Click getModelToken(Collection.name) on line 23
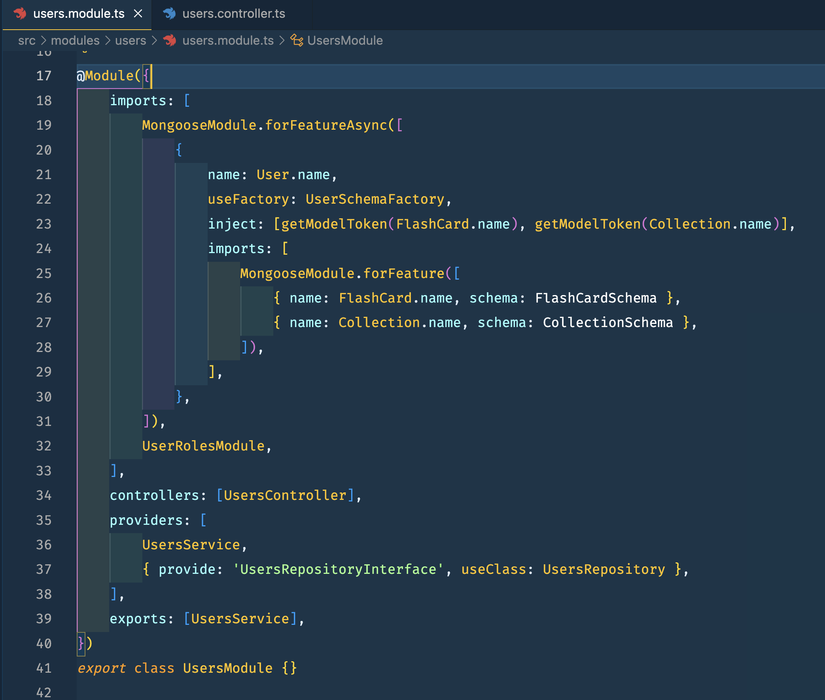Viewport: 825px width, 700px height. (658, 224)
